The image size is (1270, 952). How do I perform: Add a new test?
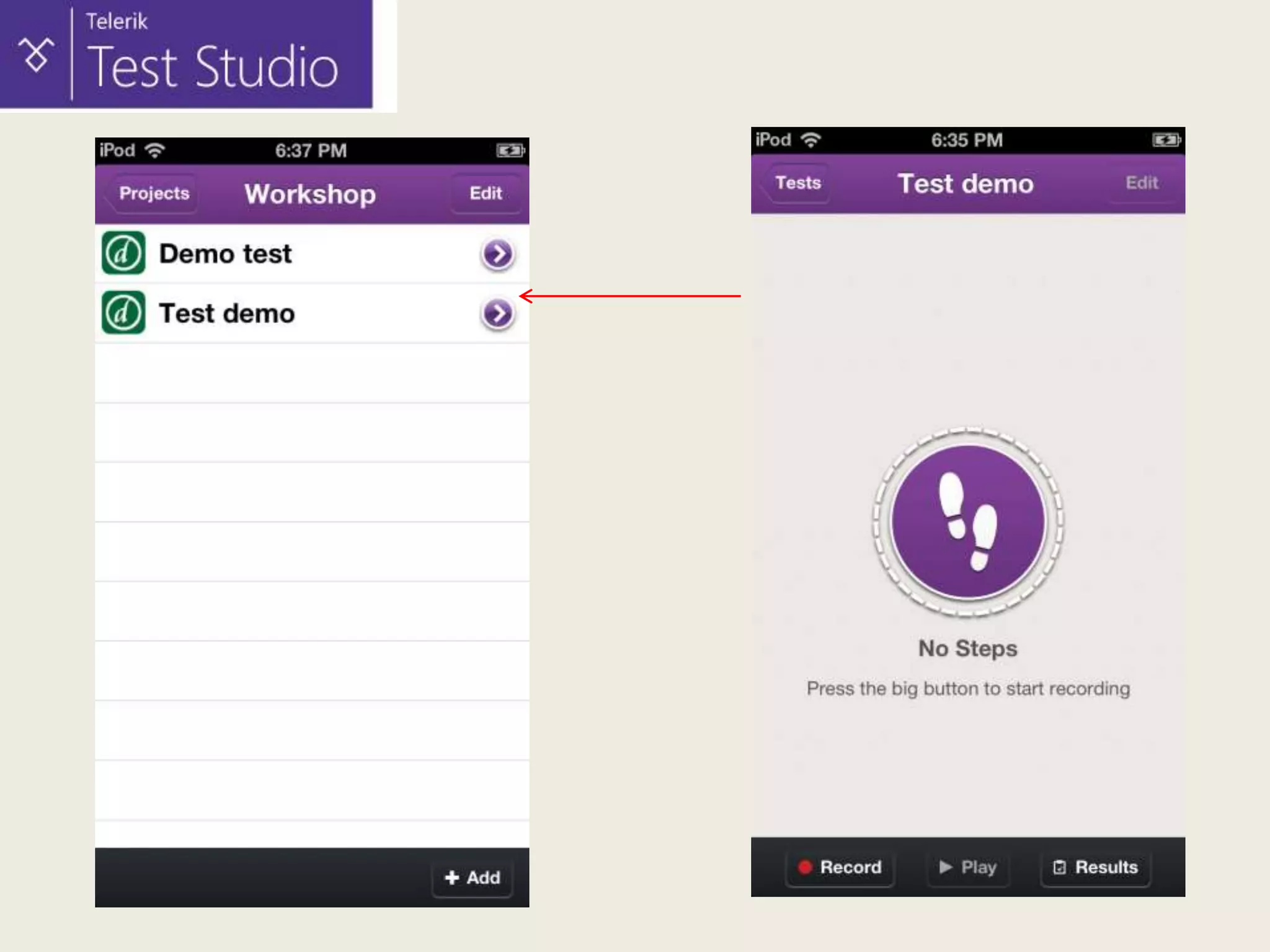(x=473, y=878)
